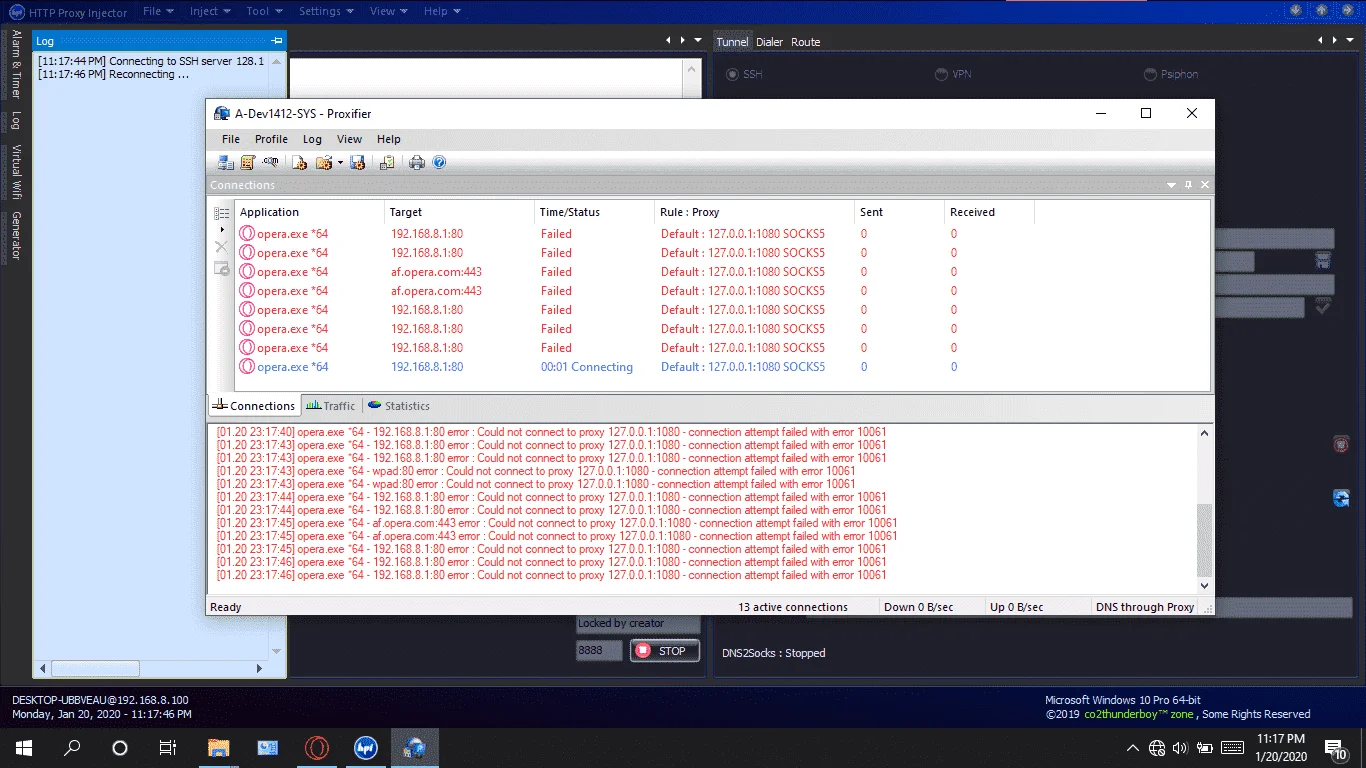Open Proxy Servers settings in Proxifier toolbar
Screen dimensions: 1366x768
[x=226, y=163]
